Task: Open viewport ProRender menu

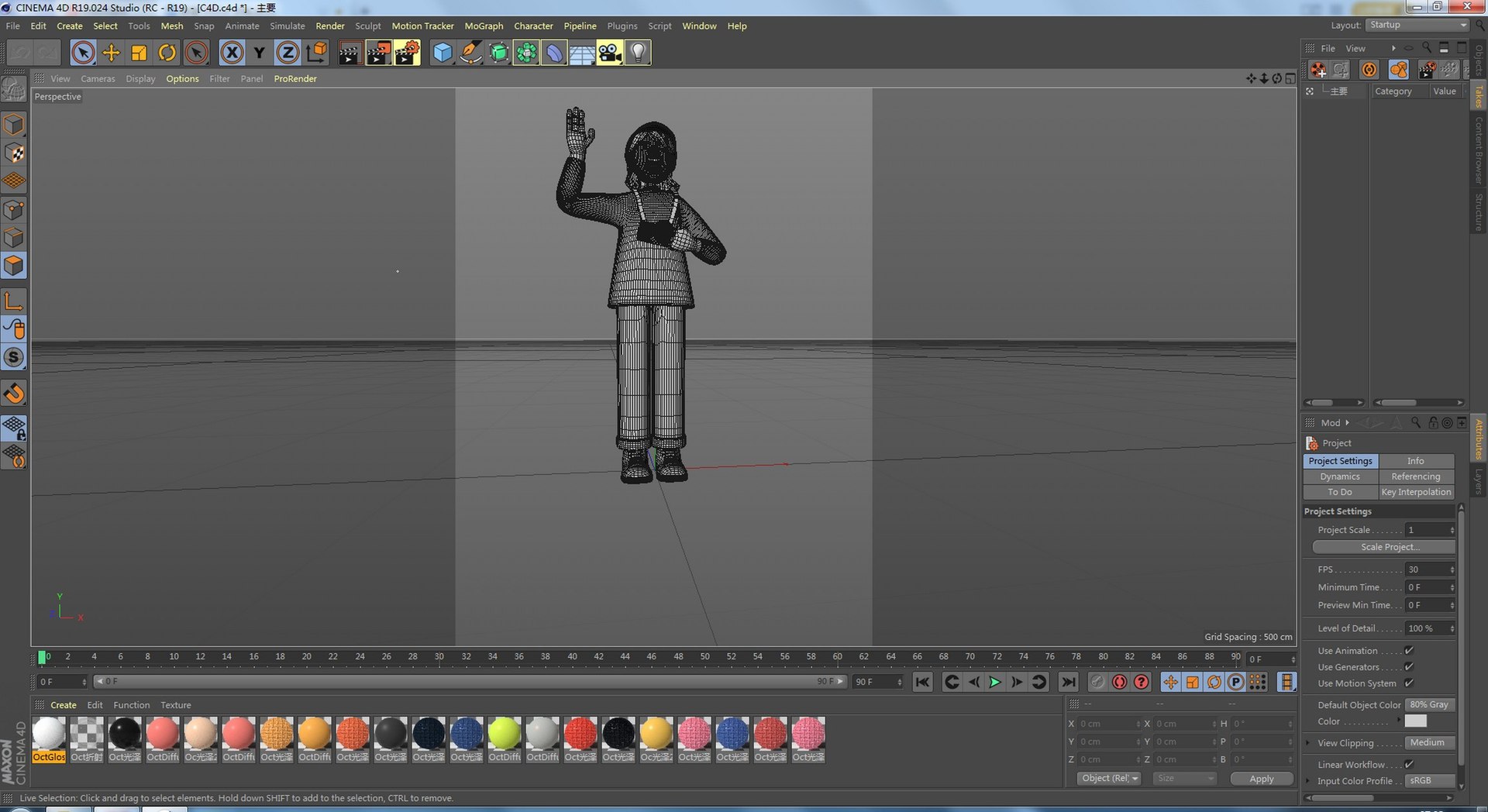Action: [x=295, y=78]
